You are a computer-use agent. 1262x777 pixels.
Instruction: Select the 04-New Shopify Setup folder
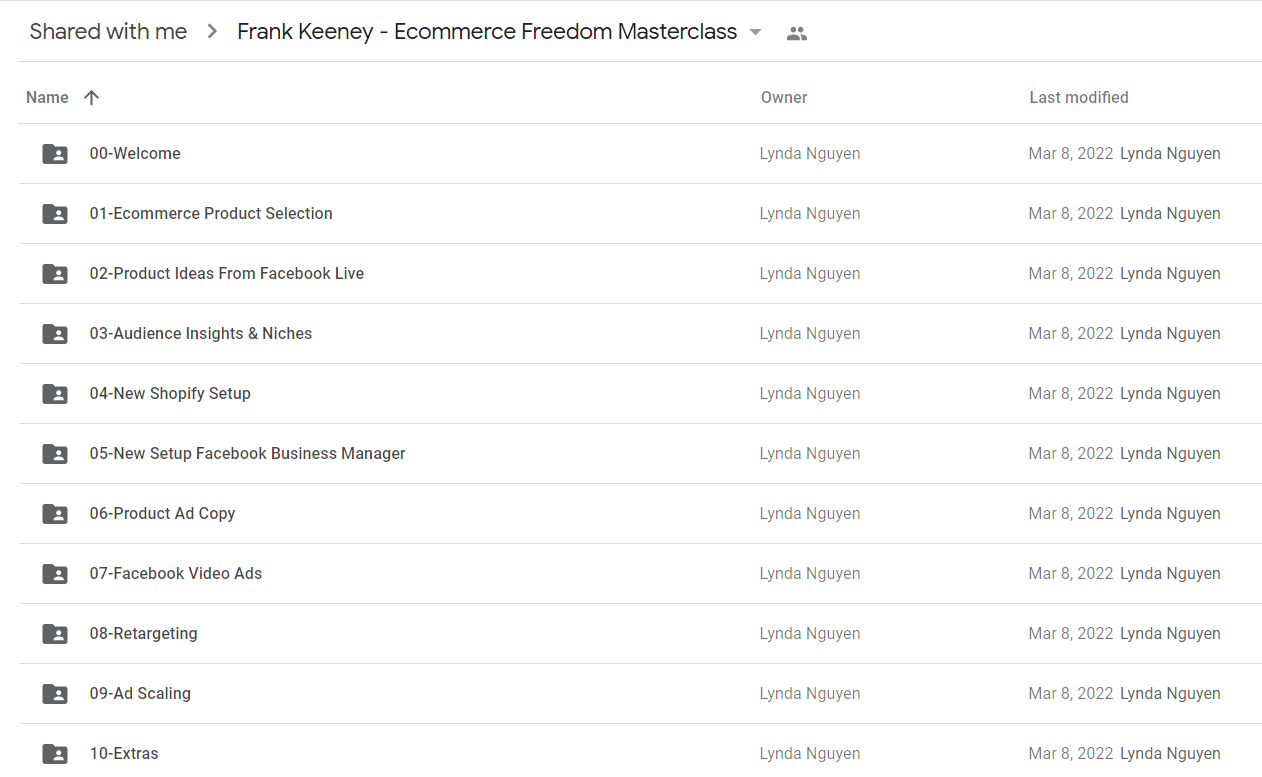pos(640,394)
